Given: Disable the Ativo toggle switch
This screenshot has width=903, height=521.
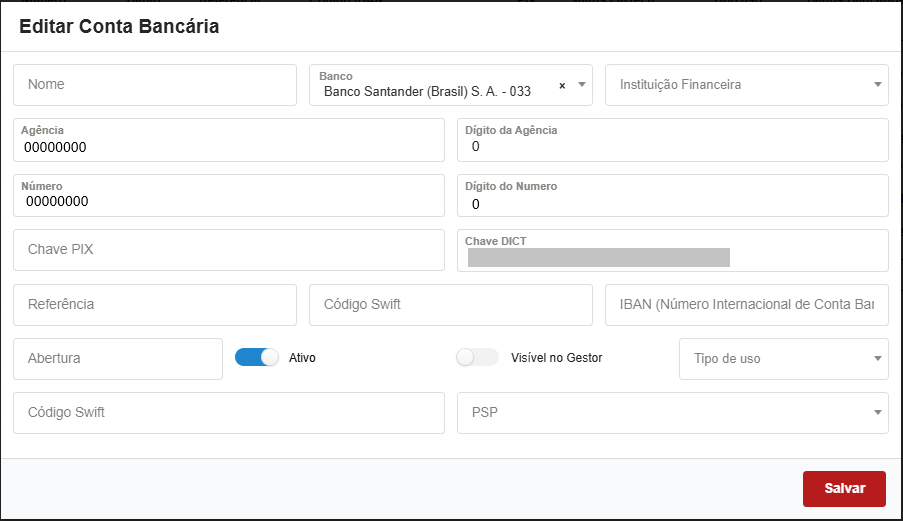Looking at the screenshot, I should pyautogui.click(x=257, y=357).
